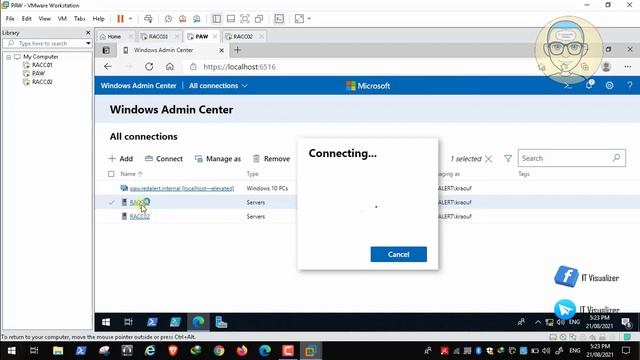The image size is (640, 360).
Task: Open paw.redalert.internal localhost connection link
Action: 182,188
